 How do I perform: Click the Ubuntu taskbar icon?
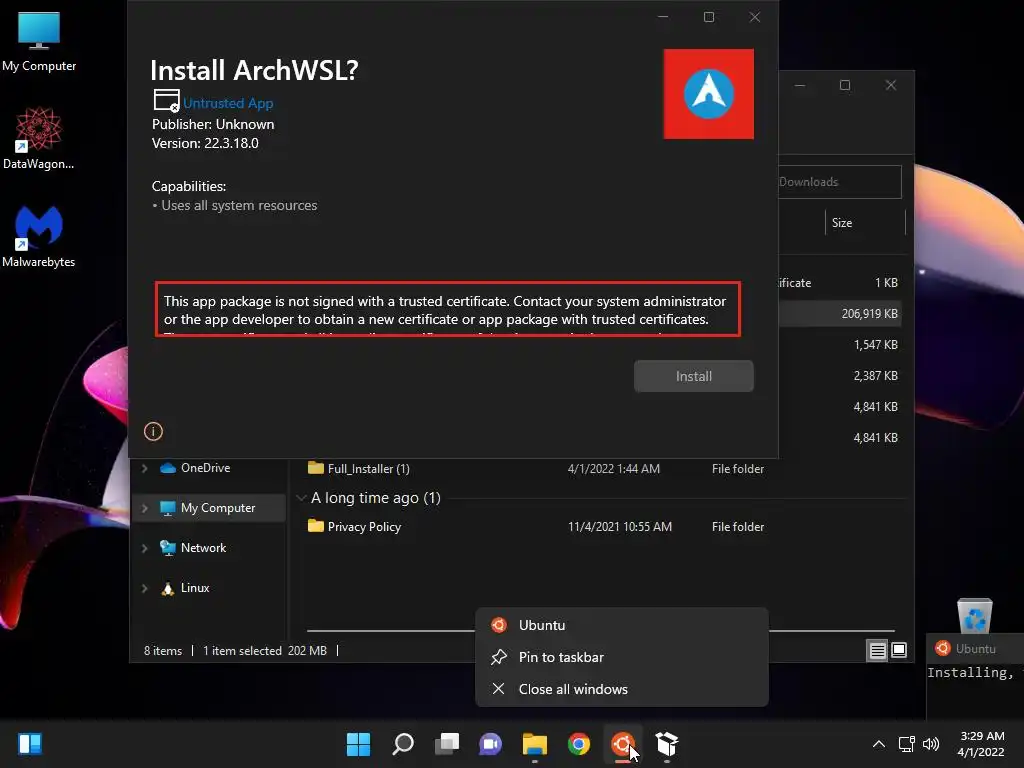622,744
